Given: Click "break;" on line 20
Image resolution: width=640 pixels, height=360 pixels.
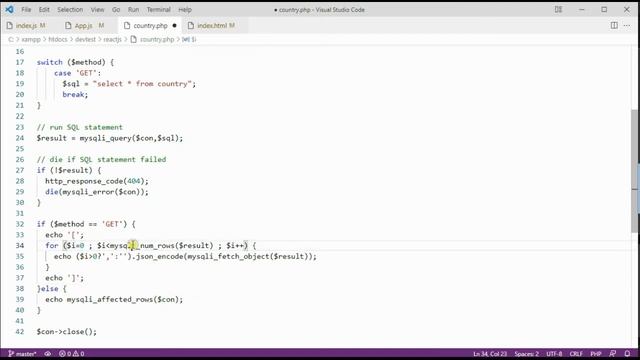Looking at the screenshot, I should (x=75, y=94).
